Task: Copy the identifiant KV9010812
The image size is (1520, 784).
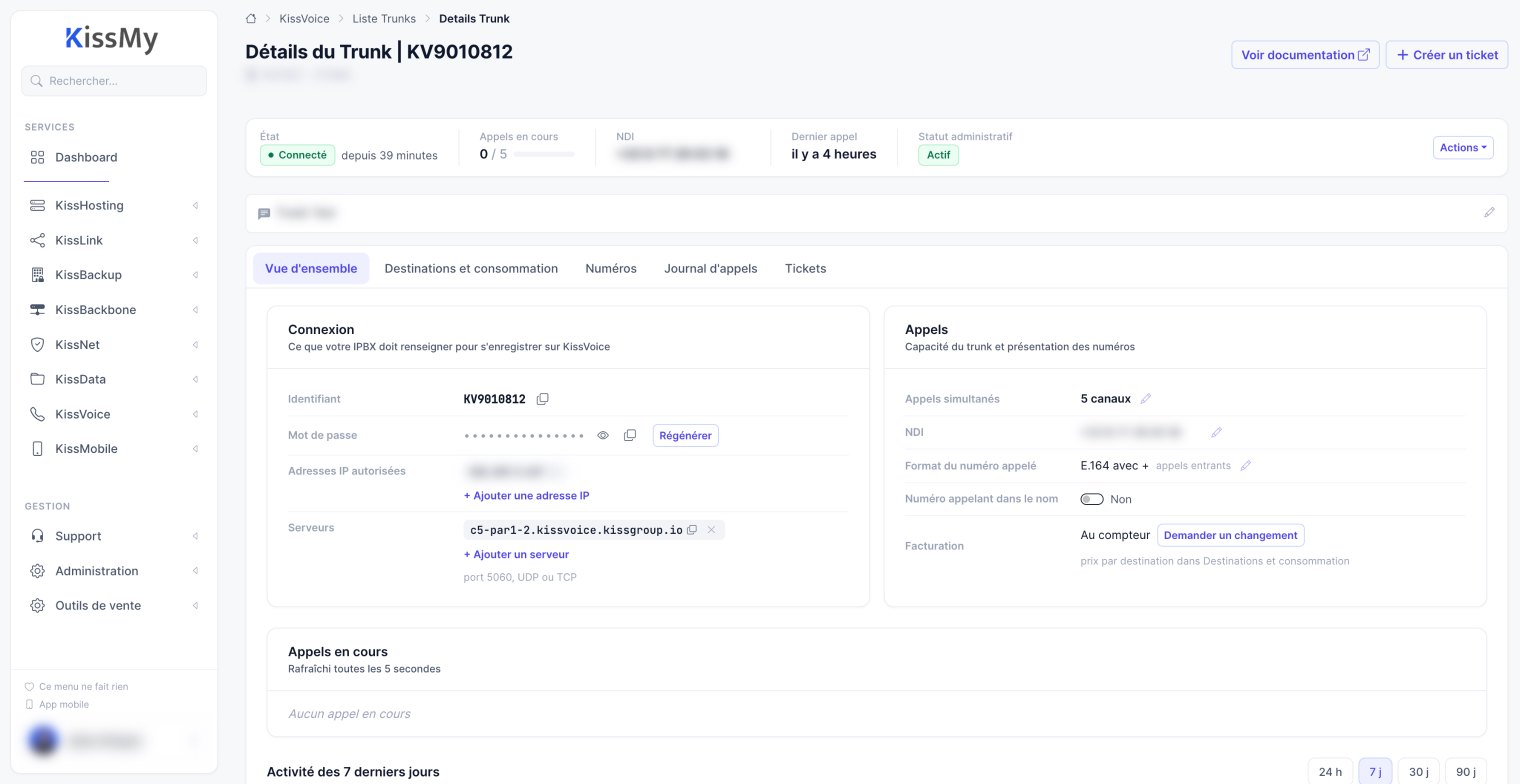Action: [x=543, y=399]
